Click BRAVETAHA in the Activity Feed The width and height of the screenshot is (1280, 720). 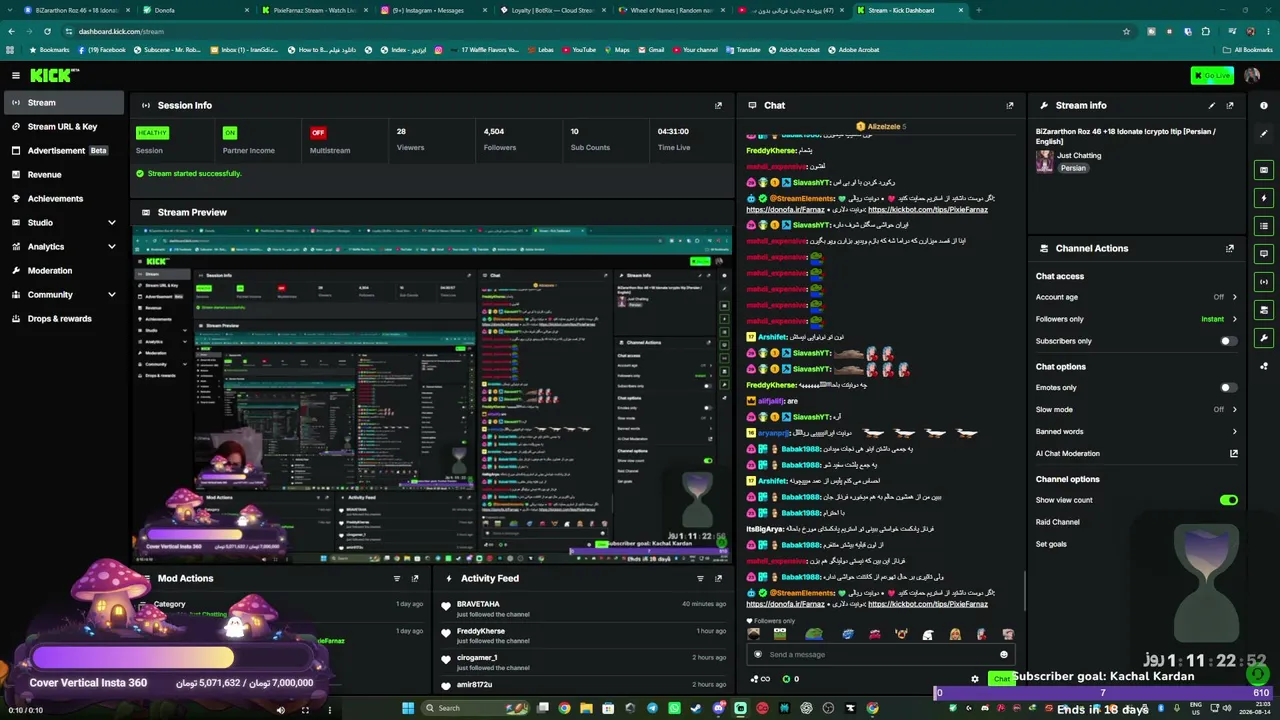[x=478, y=604]
